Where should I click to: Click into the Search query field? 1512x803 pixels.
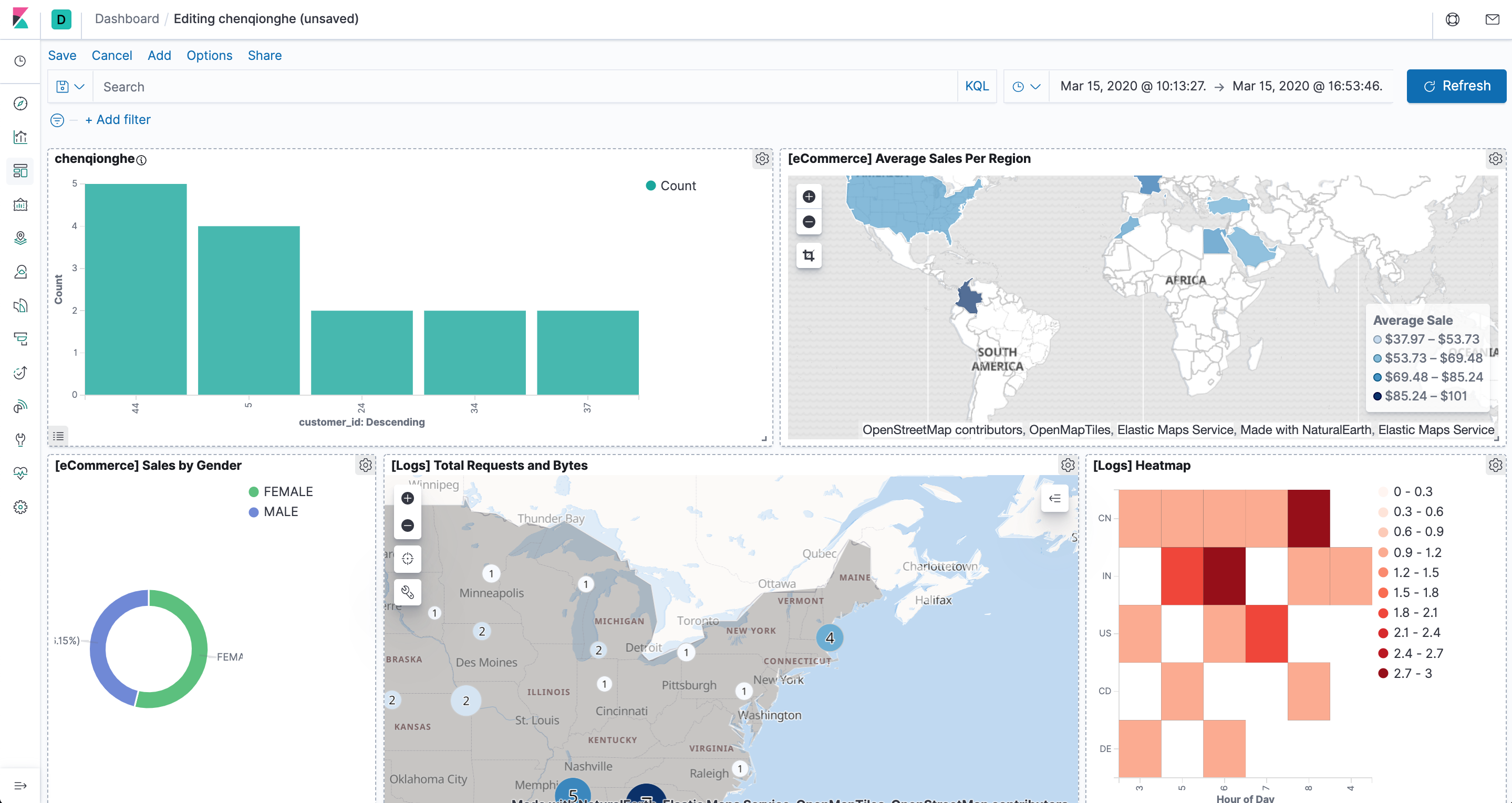coord(522,87)
